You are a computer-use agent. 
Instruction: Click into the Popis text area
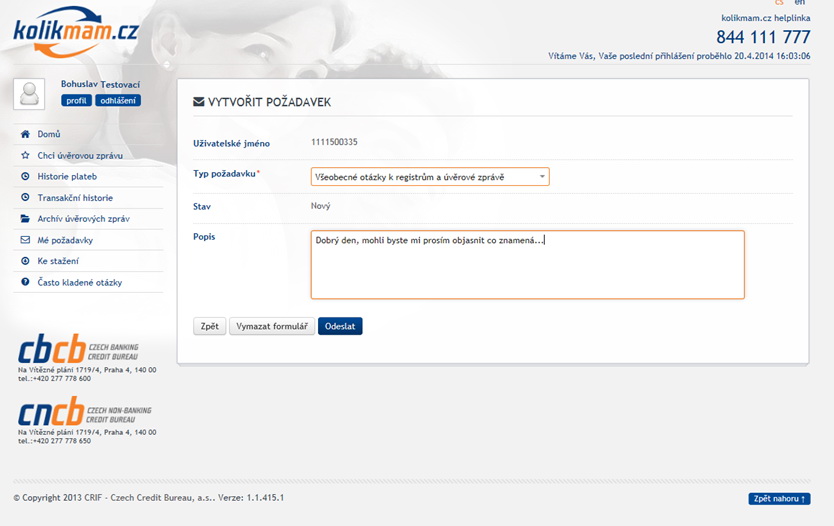(527, 265)
